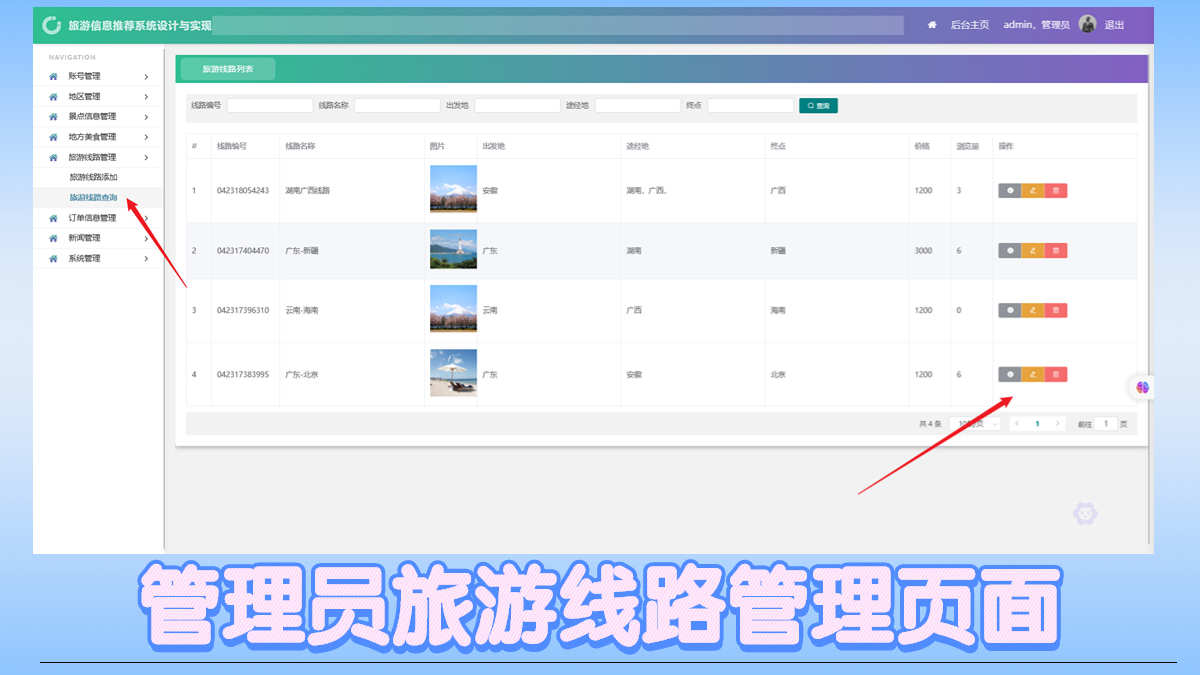Click the home icon in the top header
Screen dimensions: 1200x675
(x=932, y=25)
